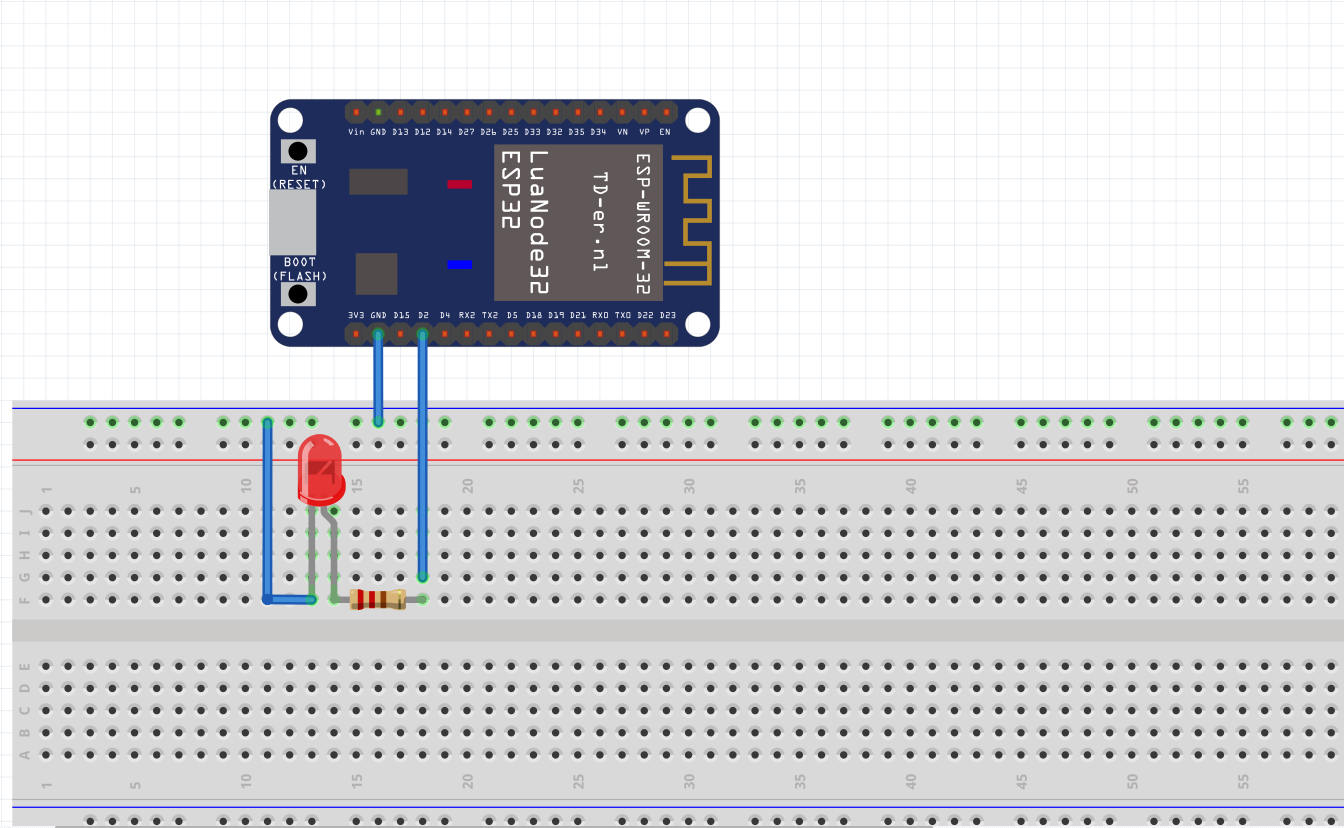
Task: Click the EN pin on the top header
Action: coord(665,113)
